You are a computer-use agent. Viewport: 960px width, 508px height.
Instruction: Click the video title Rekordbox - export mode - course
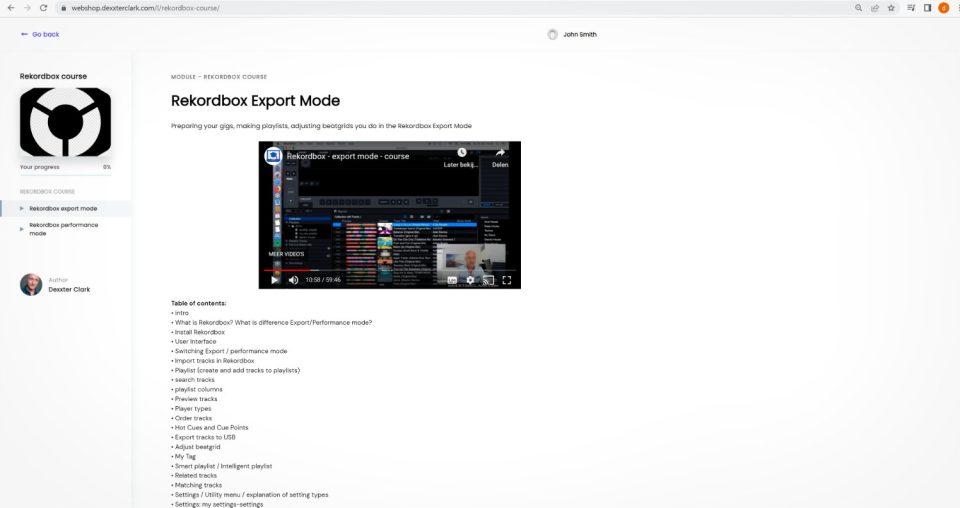[x=348, y=156]
